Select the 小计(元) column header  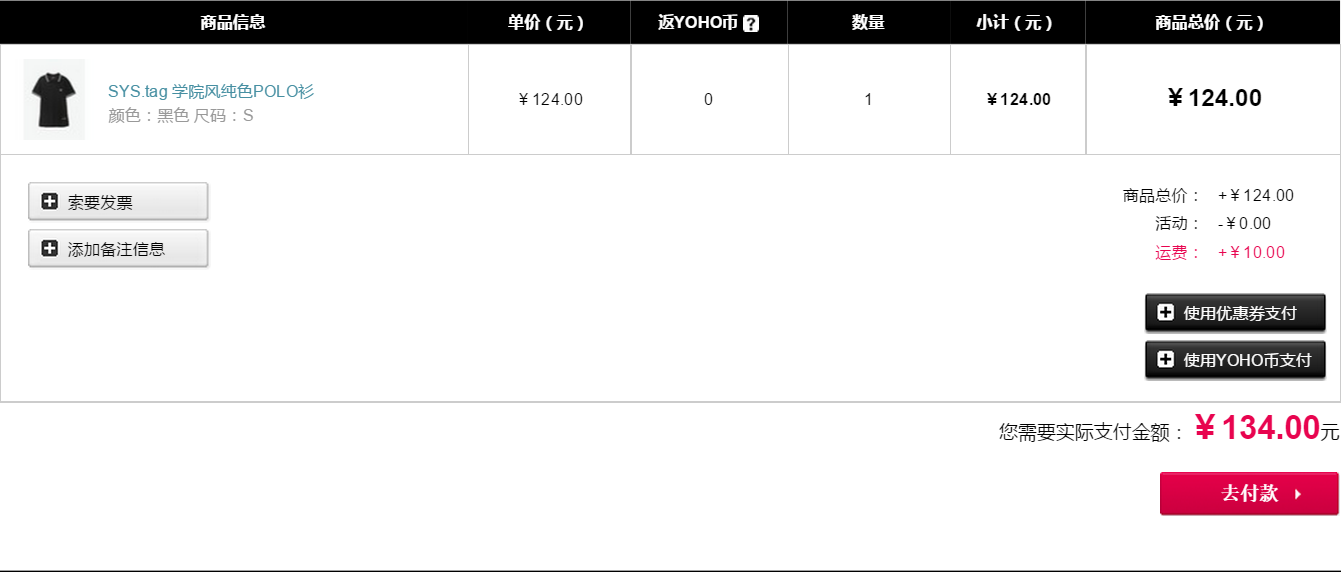click(x=1018, y=22)
